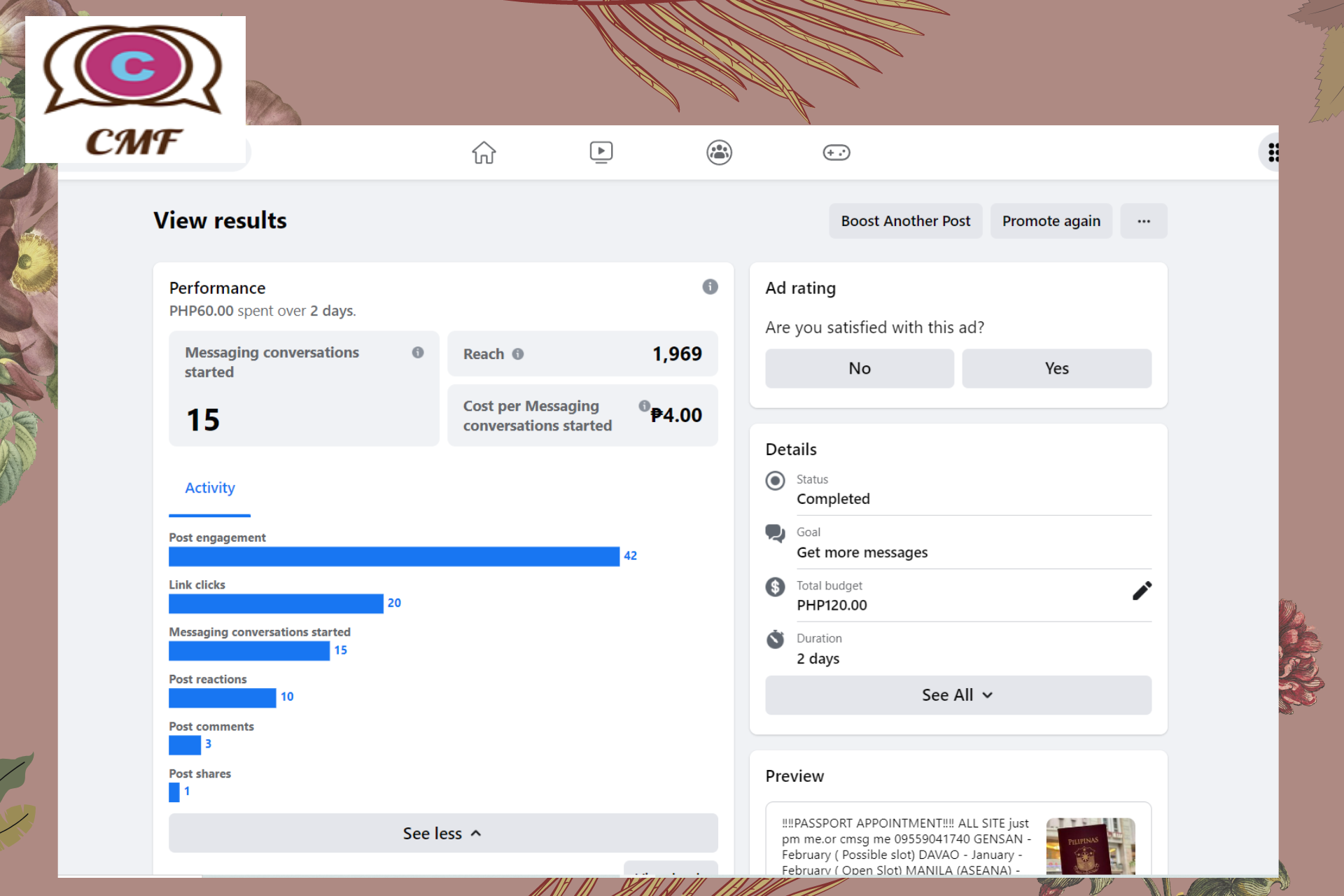The image size is (1344, 896).
Task: Click info icon beside Reach
Action: pyautogui.click(x=518, y=354)
